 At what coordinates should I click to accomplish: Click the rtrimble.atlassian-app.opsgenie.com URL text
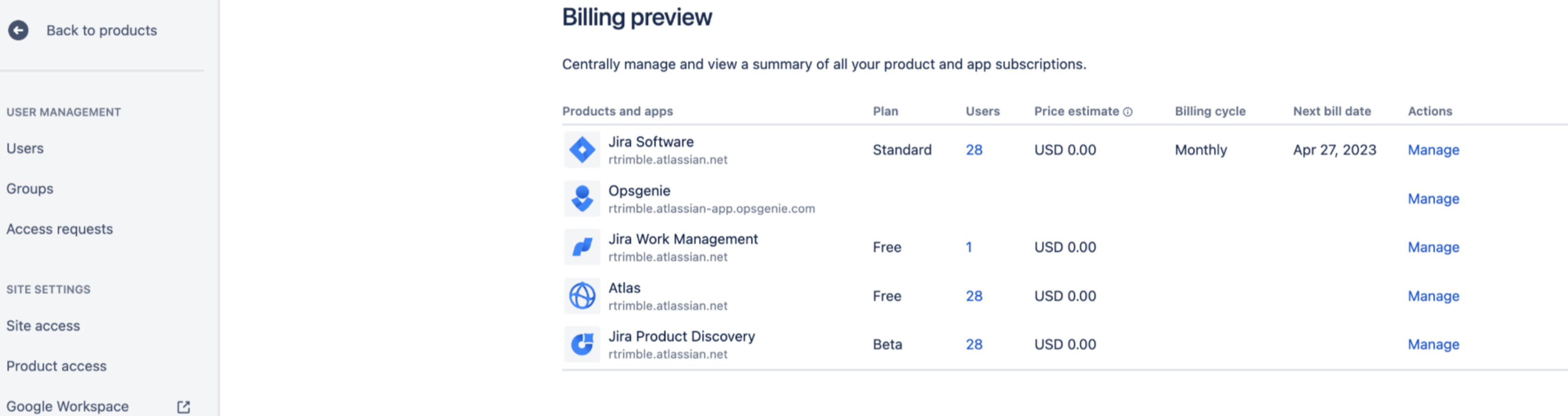(x=711, y=208)
